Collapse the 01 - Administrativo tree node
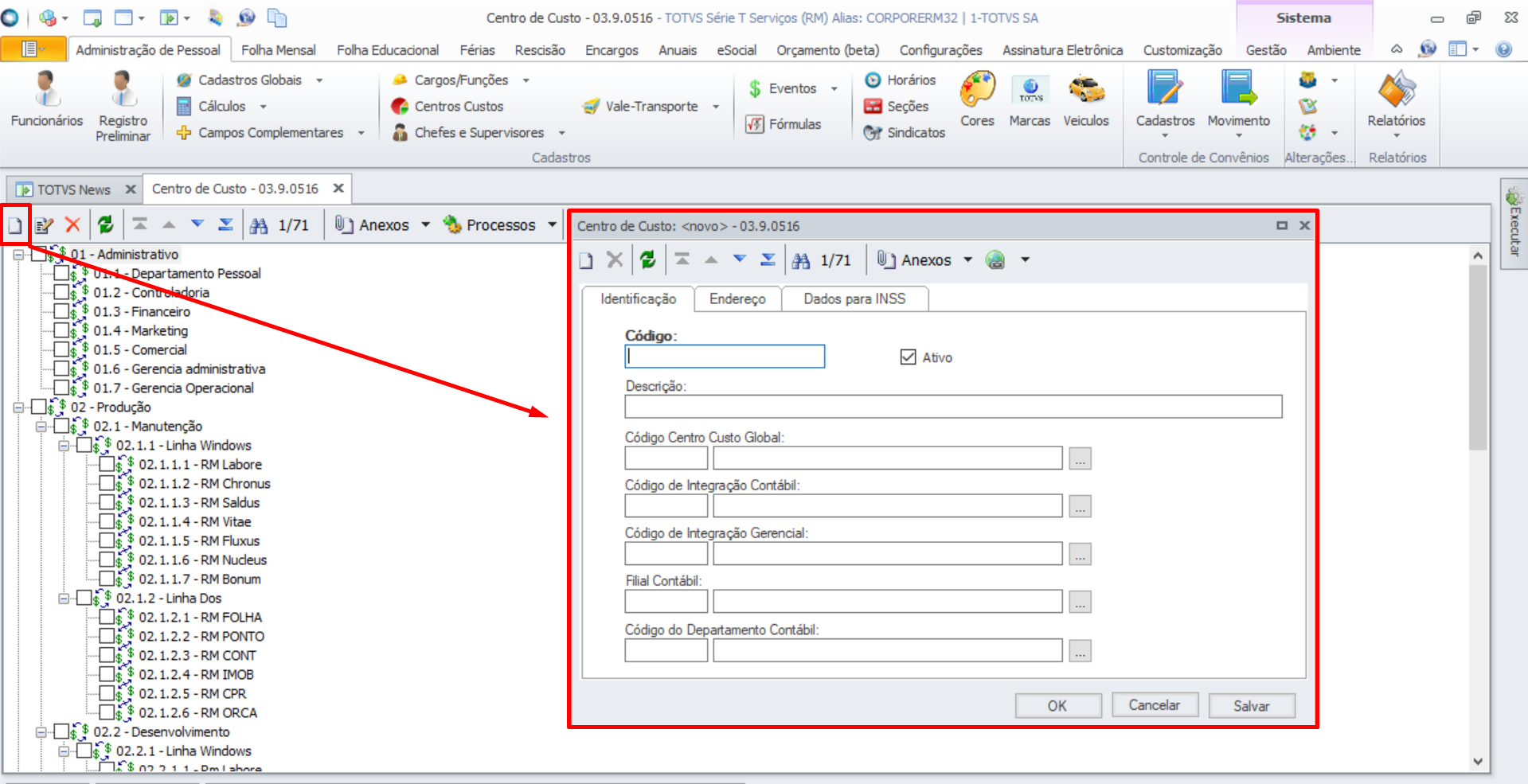The height and width of the screenshot is (784, 1528). point(18,255)
